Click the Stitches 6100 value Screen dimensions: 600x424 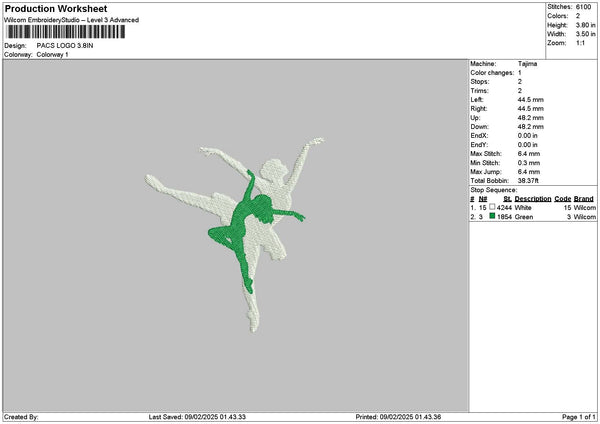coord(583,7)
